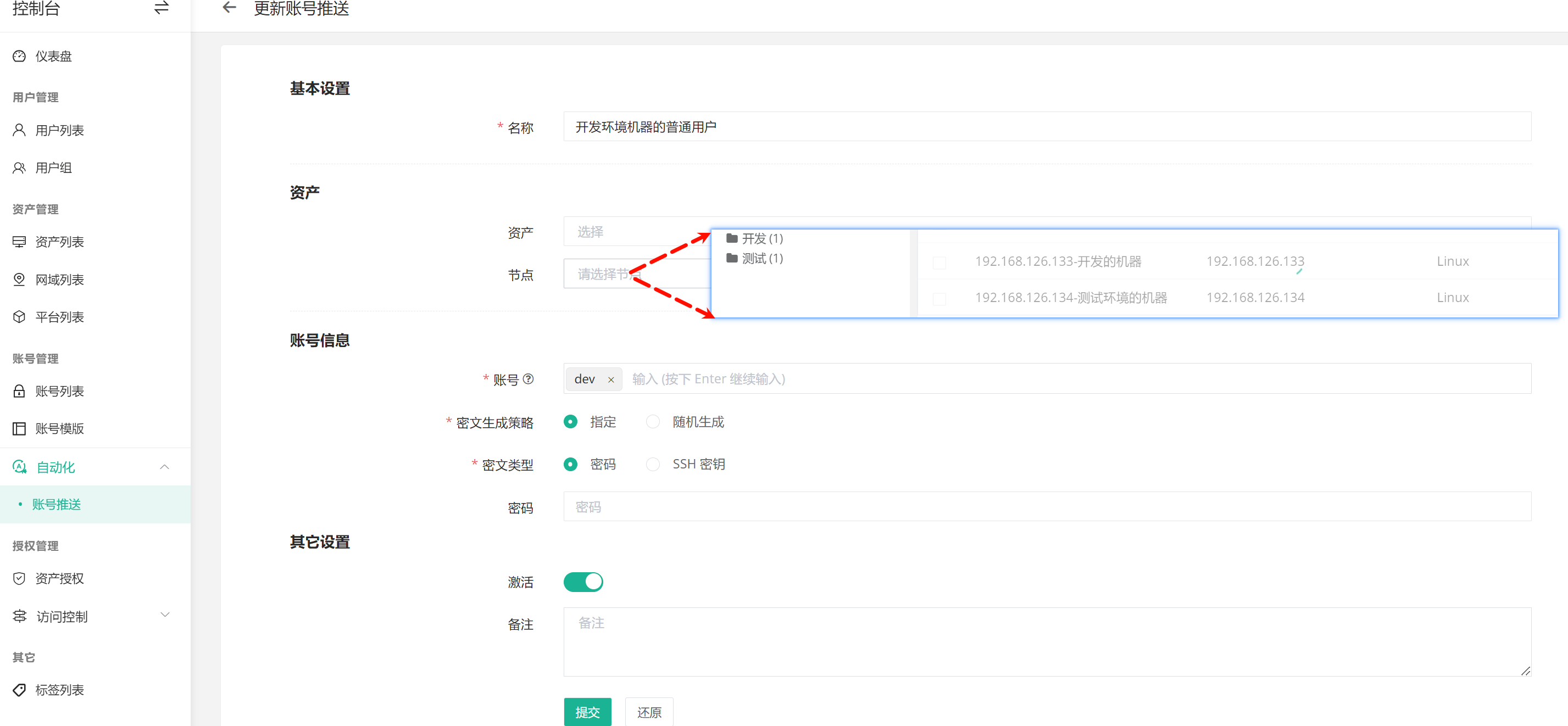Click the back arrow beside 更新账号推送
Screen dimensions: 1568x726
(x=229, y=8)
